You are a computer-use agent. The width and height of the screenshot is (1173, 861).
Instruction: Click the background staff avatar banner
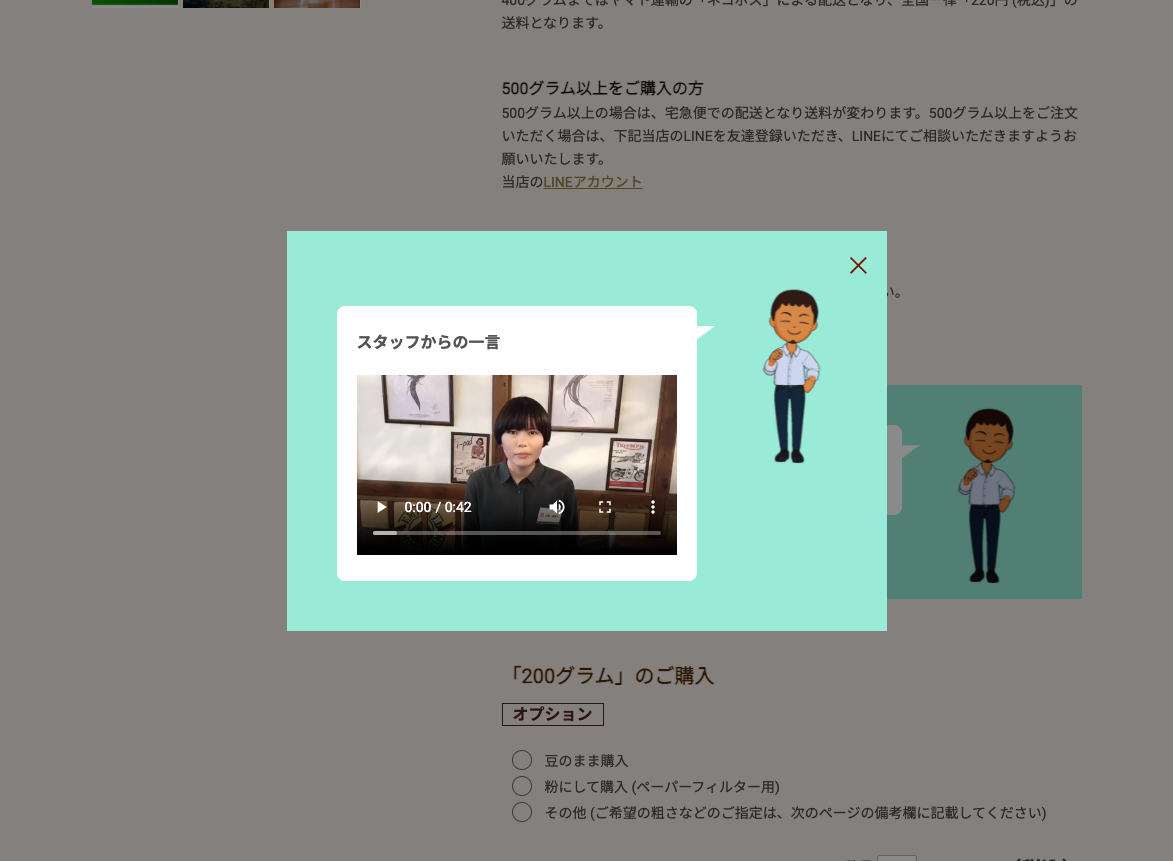coord(984,492)
